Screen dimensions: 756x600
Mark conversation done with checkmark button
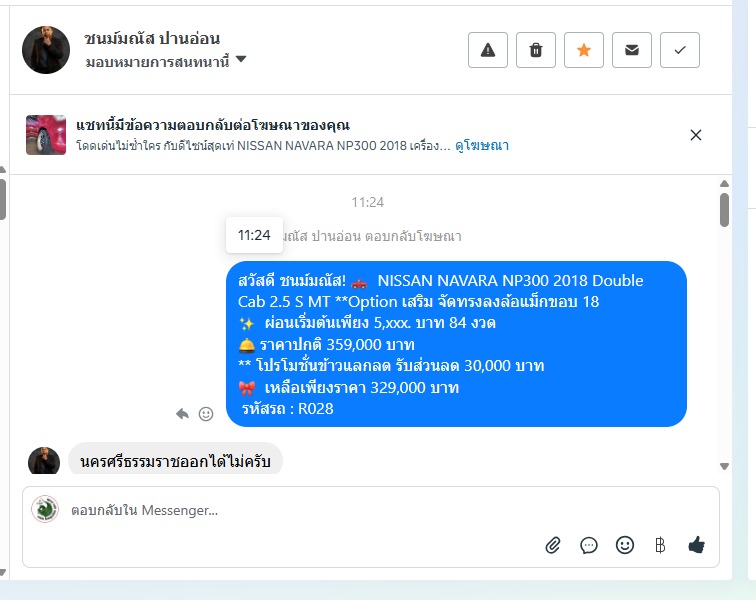tap(680, 50)
